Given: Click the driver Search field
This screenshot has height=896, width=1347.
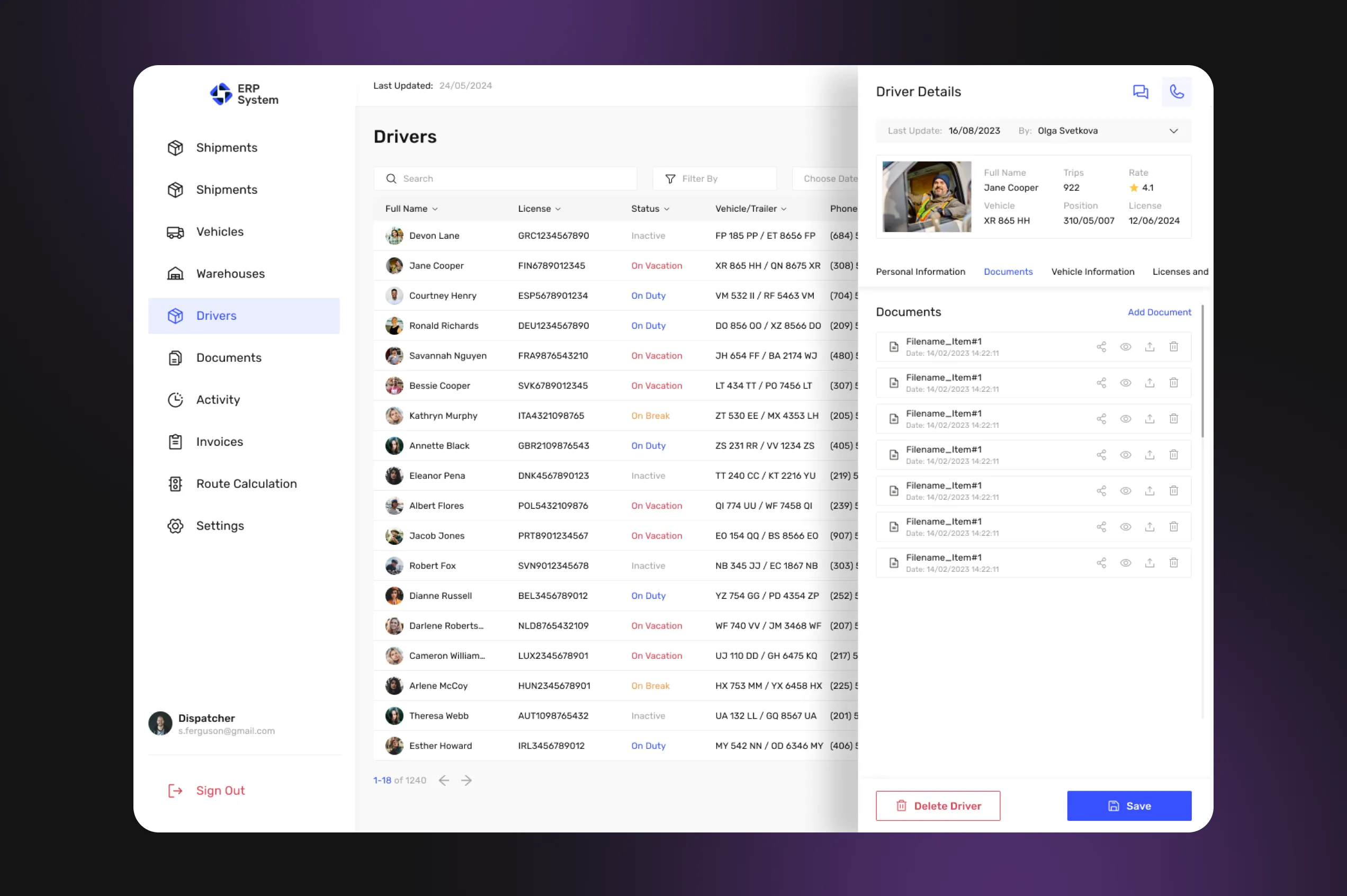Looking at the screenshot, I should [505, 179].
